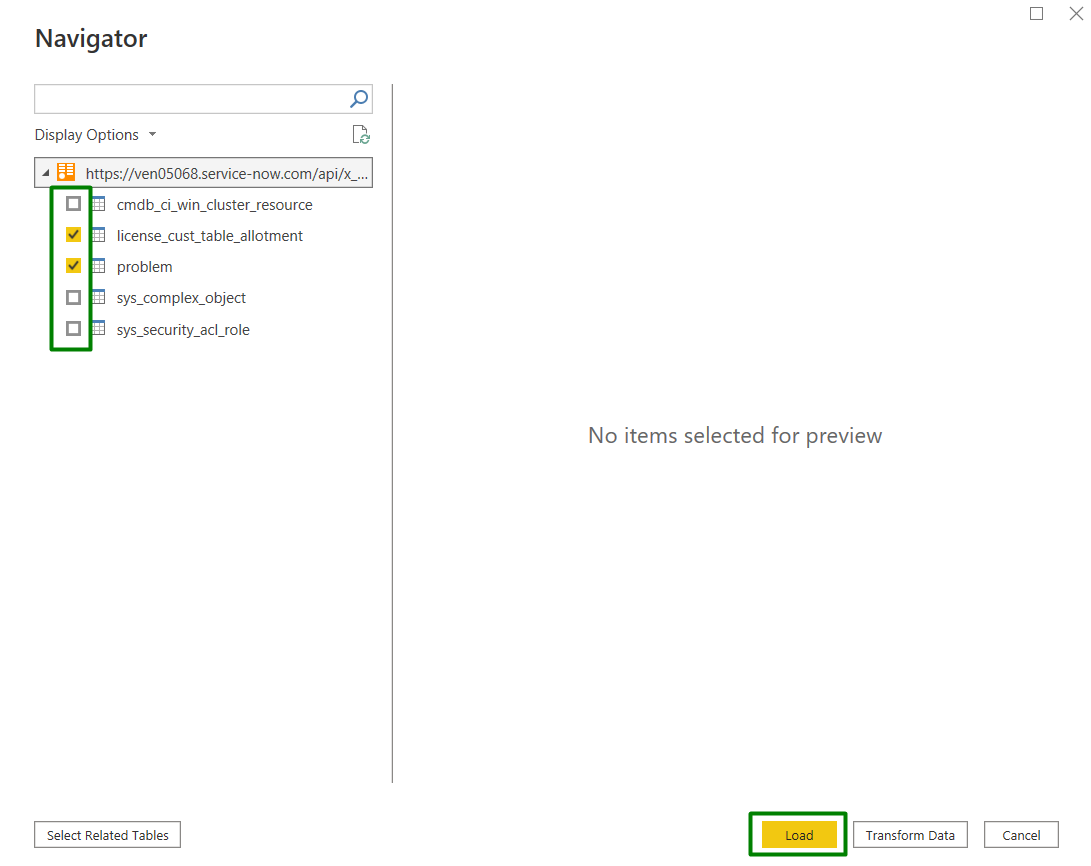Click the table icon beside sys_complex_object
Viewport: 1091px width, 866px height.
98,297
